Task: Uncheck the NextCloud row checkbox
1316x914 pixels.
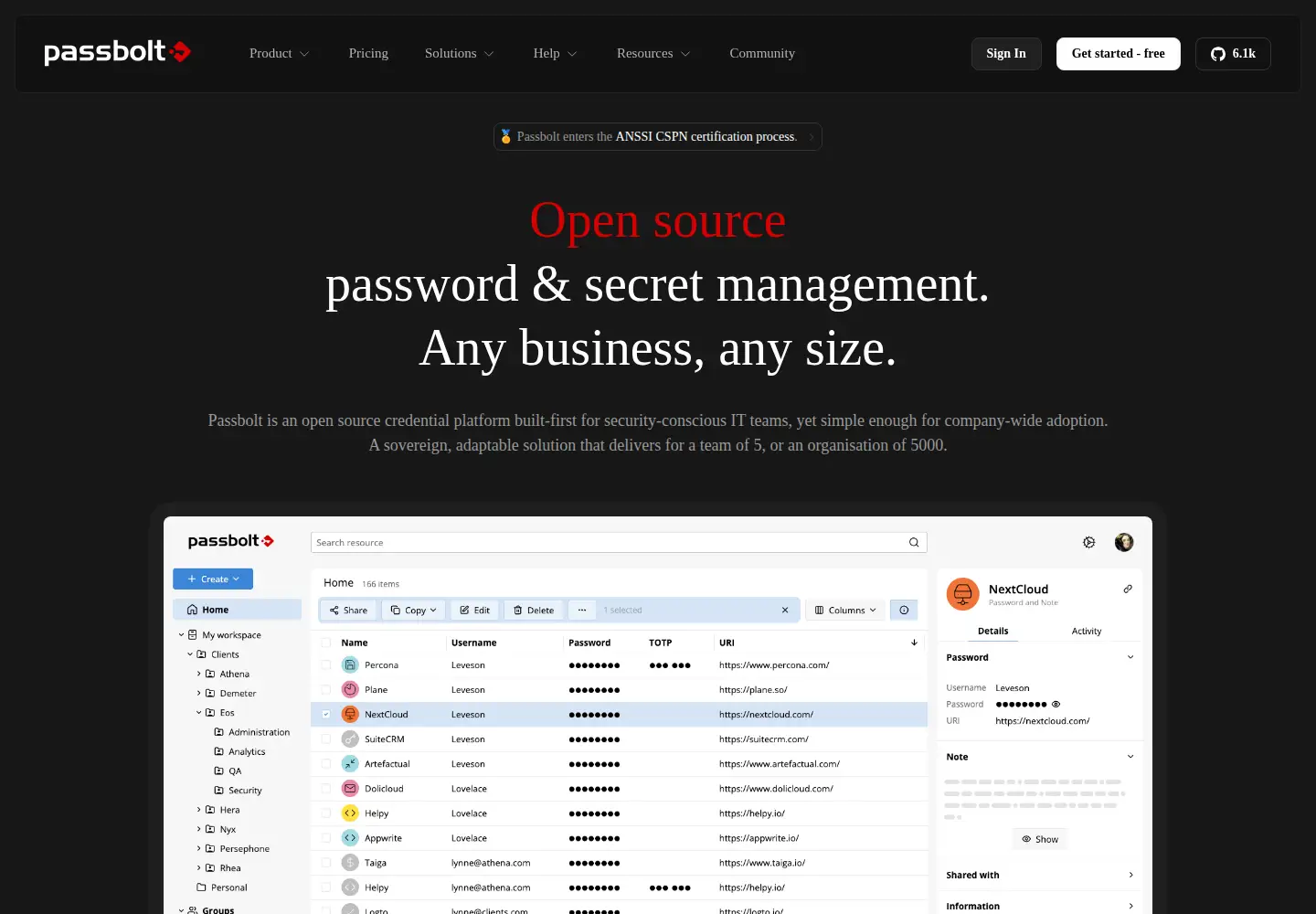Action: 326,714
